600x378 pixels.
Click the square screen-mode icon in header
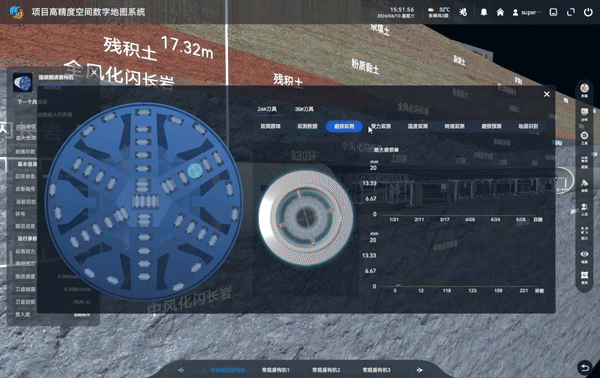(553, 12)
